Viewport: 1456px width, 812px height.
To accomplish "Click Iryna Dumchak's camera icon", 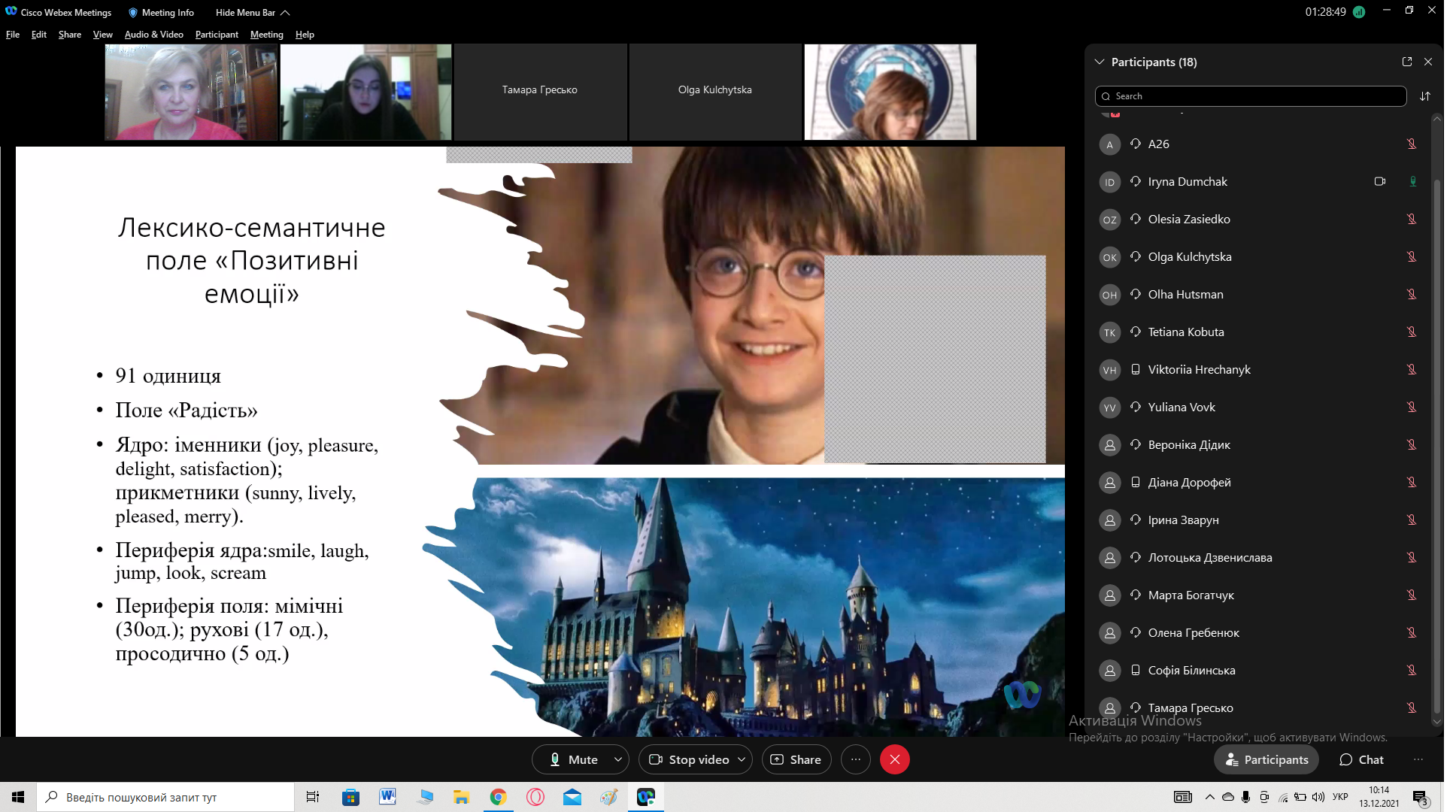I will [x=1379, y=181].
